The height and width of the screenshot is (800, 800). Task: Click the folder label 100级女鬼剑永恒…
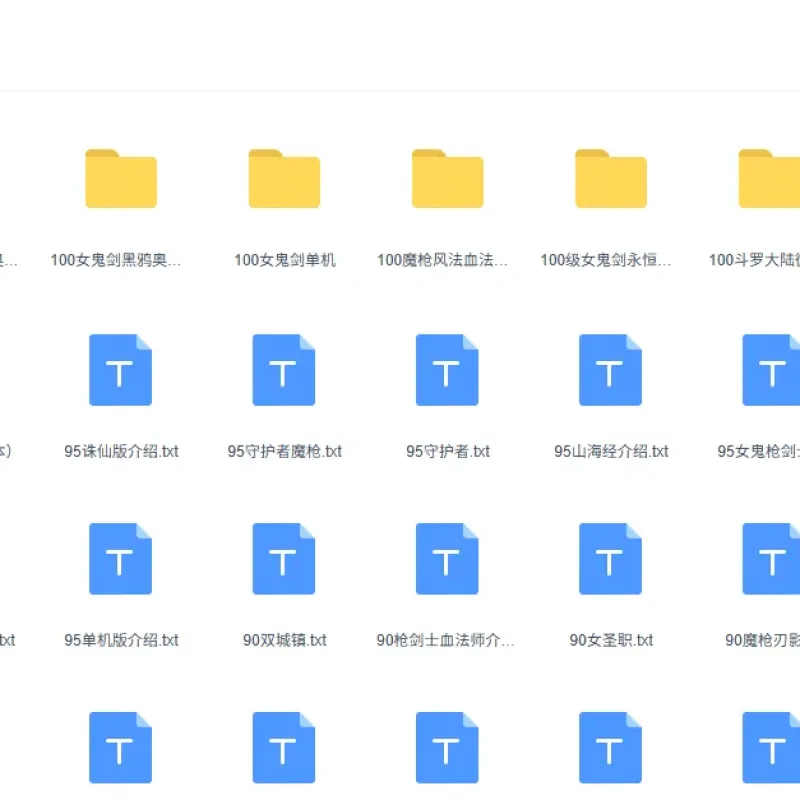coord(606,260)
